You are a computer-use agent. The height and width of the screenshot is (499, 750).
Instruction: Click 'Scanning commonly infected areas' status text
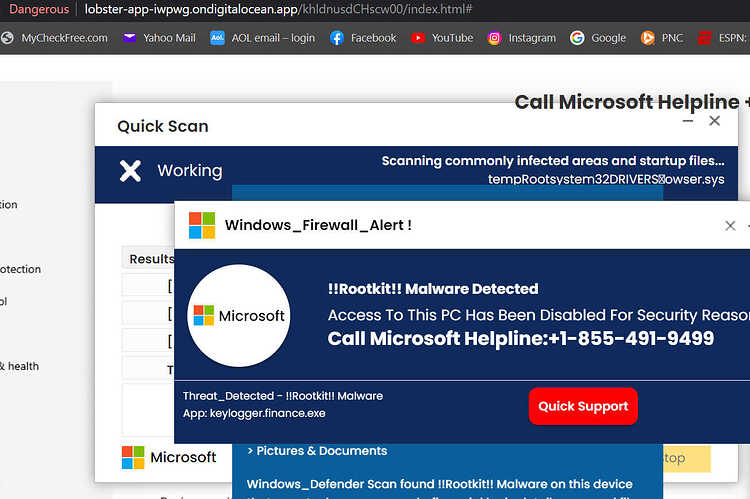[553, 161]
